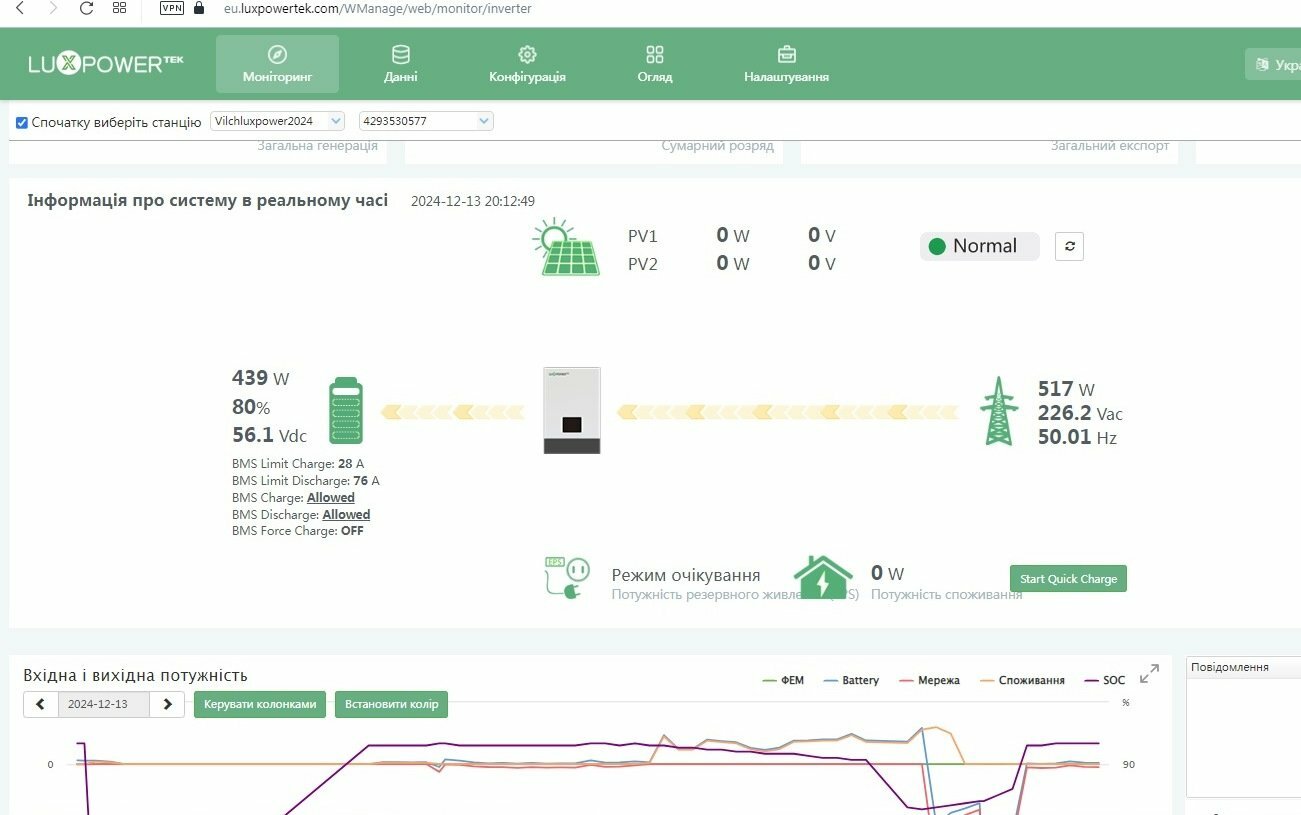The image size is (1301, 815).
Task: Click the battery 56.1 Vdc voltage value
Action: point(269,435)
